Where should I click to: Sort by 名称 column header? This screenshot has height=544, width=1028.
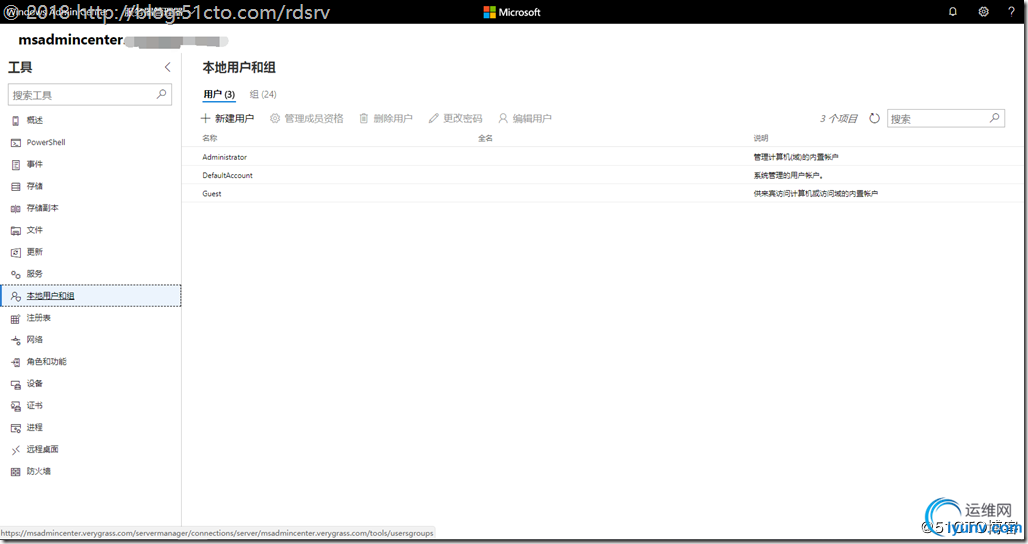coord(210,138)
